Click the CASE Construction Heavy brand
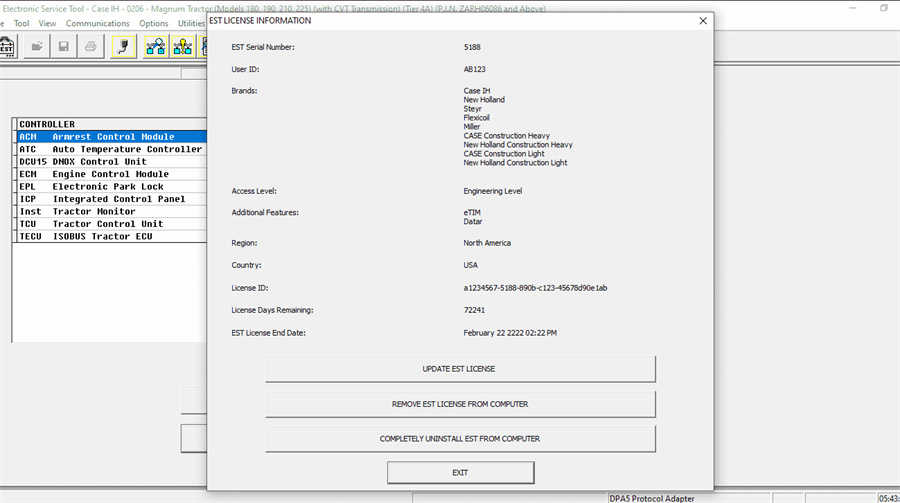 pyautogui.click(x=506, y=136)
